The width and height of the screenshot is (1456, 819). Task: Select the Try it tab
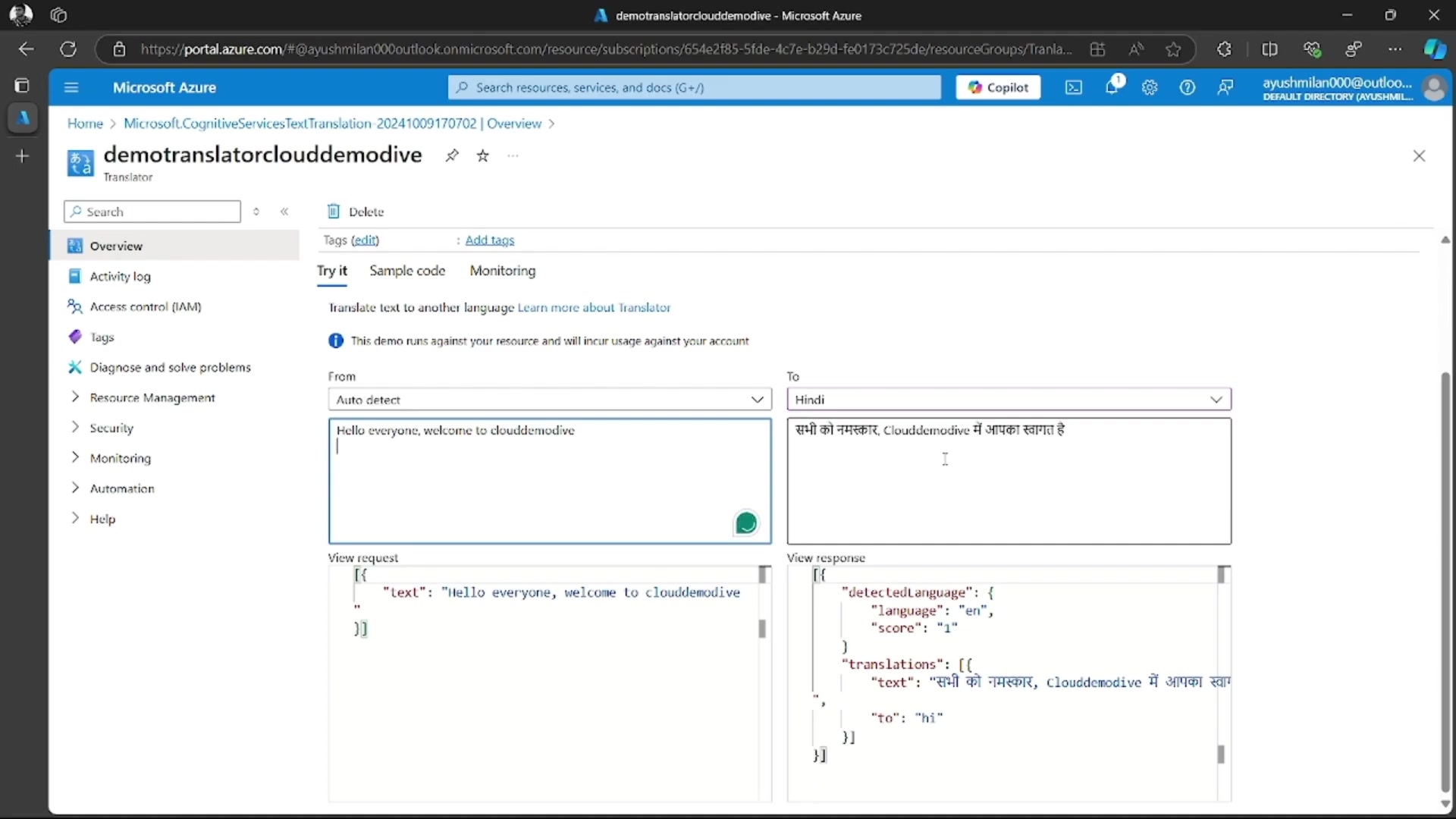click(332, 271)
